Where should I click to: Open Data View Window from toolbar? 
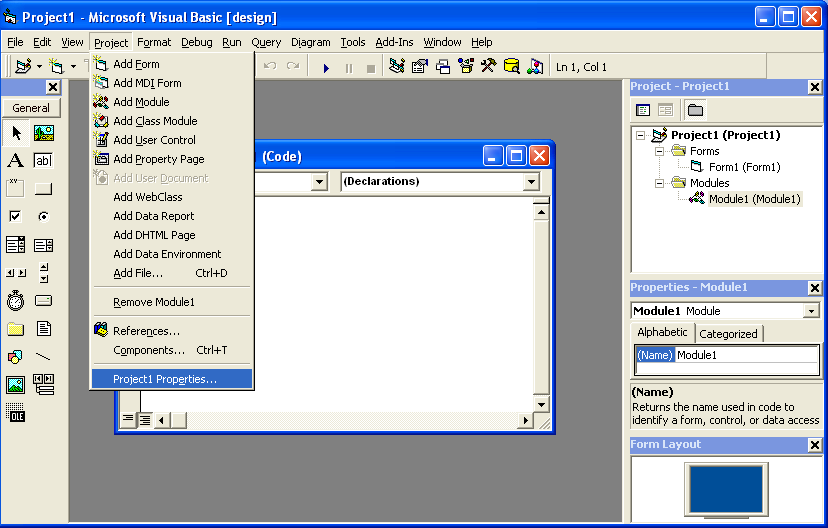512,67
